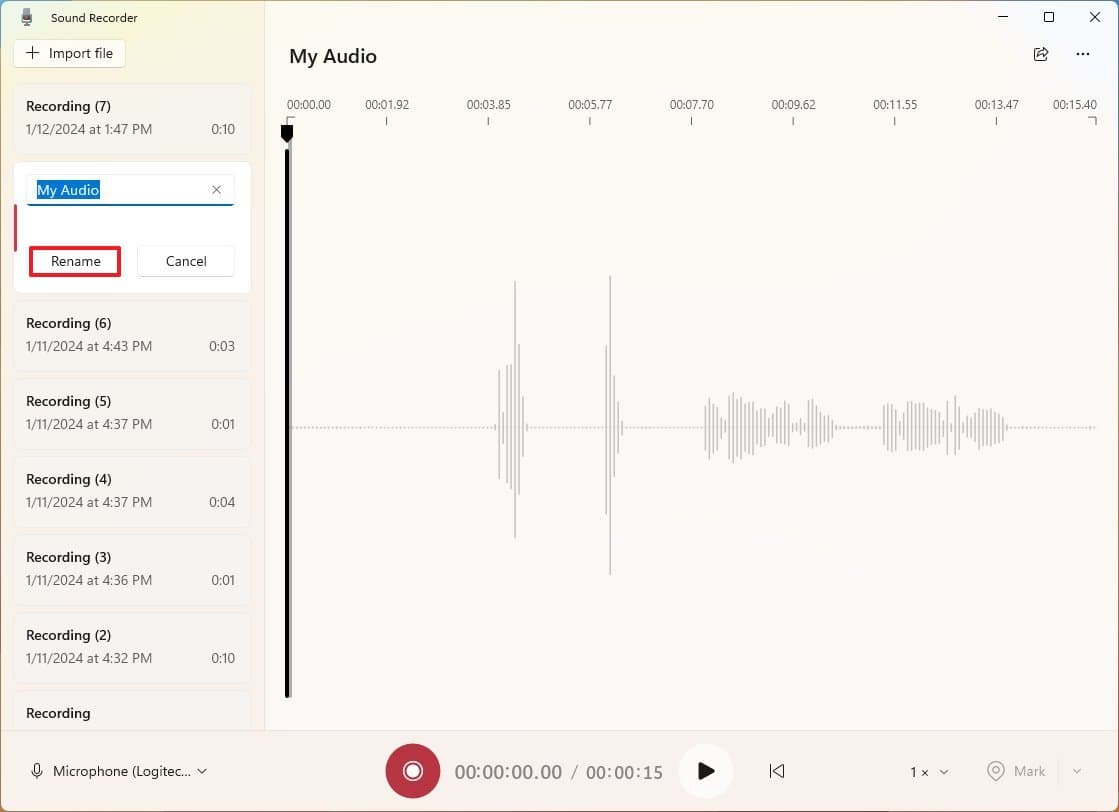Image resolution: width=1119 pixels, height=812 pixels.
Task: Click the Import file button
Action: tap(70, 53)
